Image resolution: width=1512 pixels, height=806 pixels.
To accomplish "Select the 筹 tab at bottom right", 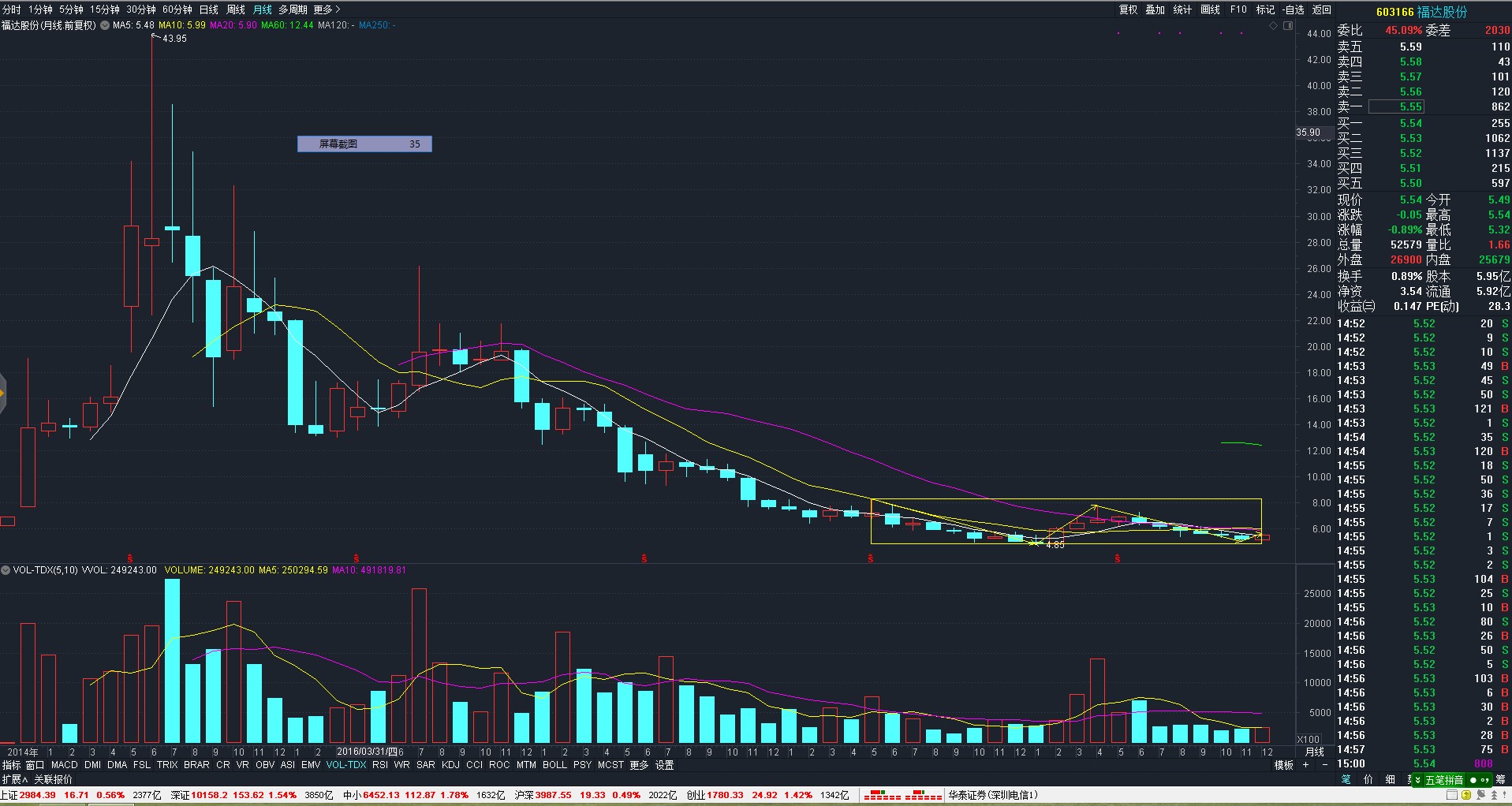I will tap(1502, 779).
